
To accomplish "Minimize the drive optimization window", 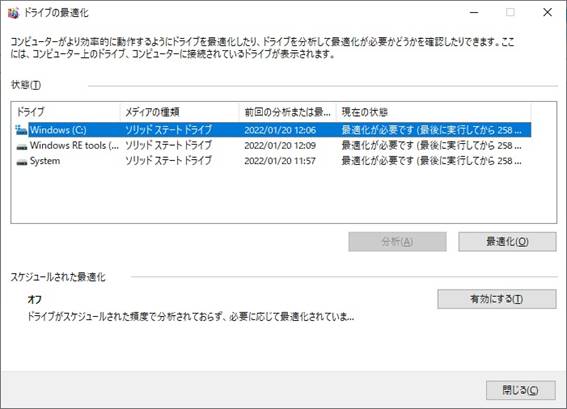I will pos(474,13).
